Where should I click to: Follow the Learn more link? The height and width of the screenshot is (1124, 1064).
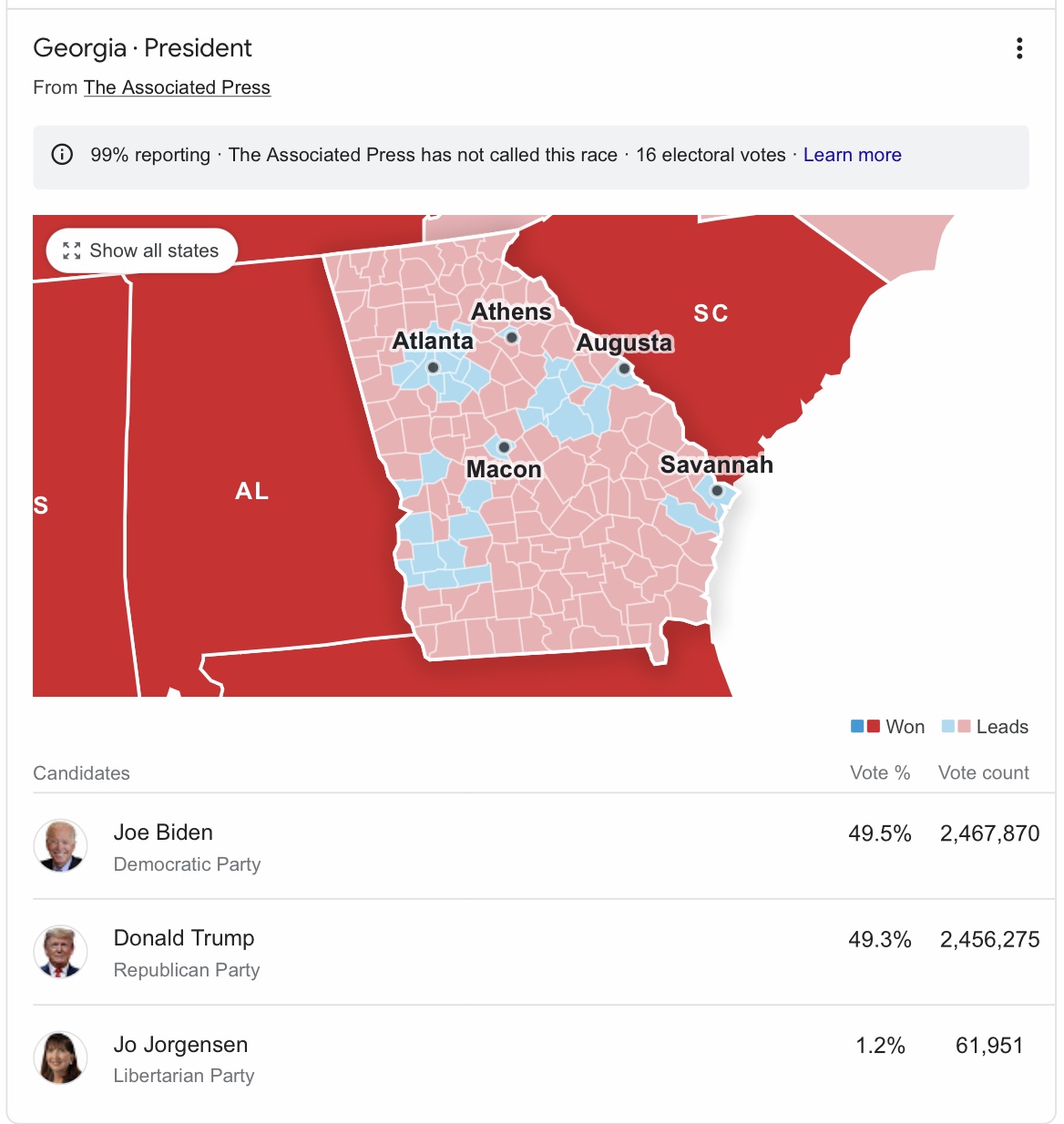click(x=852, y=155)
